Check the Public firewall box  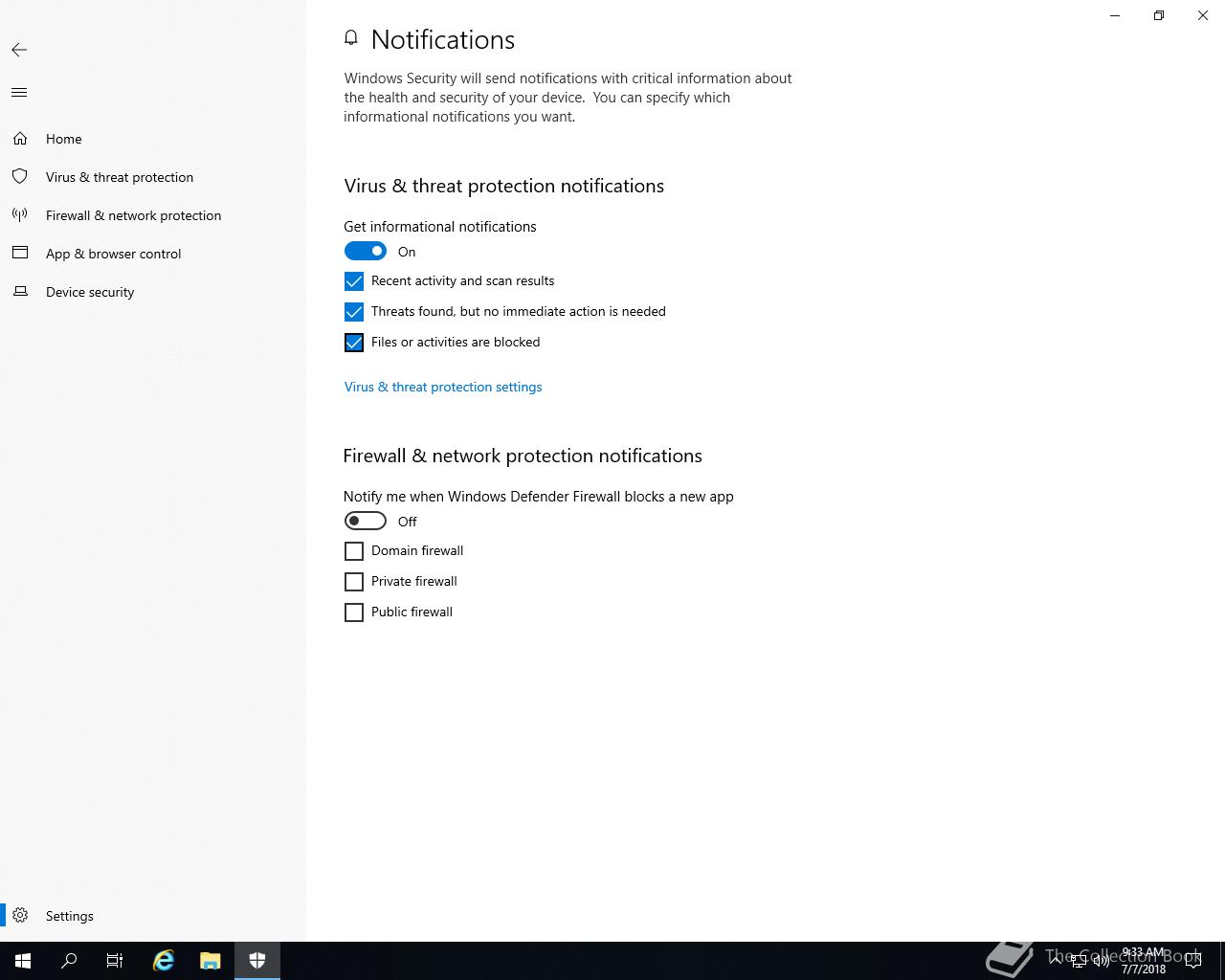pos(354,612)
